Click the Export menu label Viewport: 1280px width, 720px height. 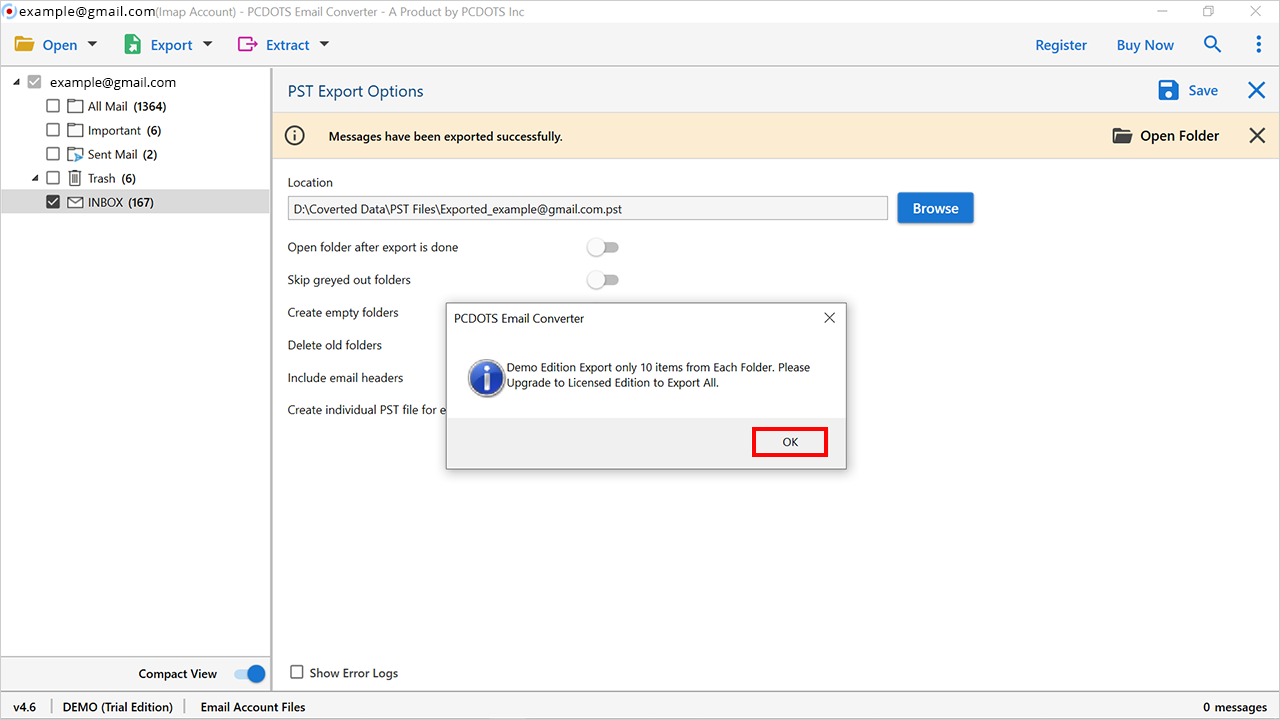[172, 45]
